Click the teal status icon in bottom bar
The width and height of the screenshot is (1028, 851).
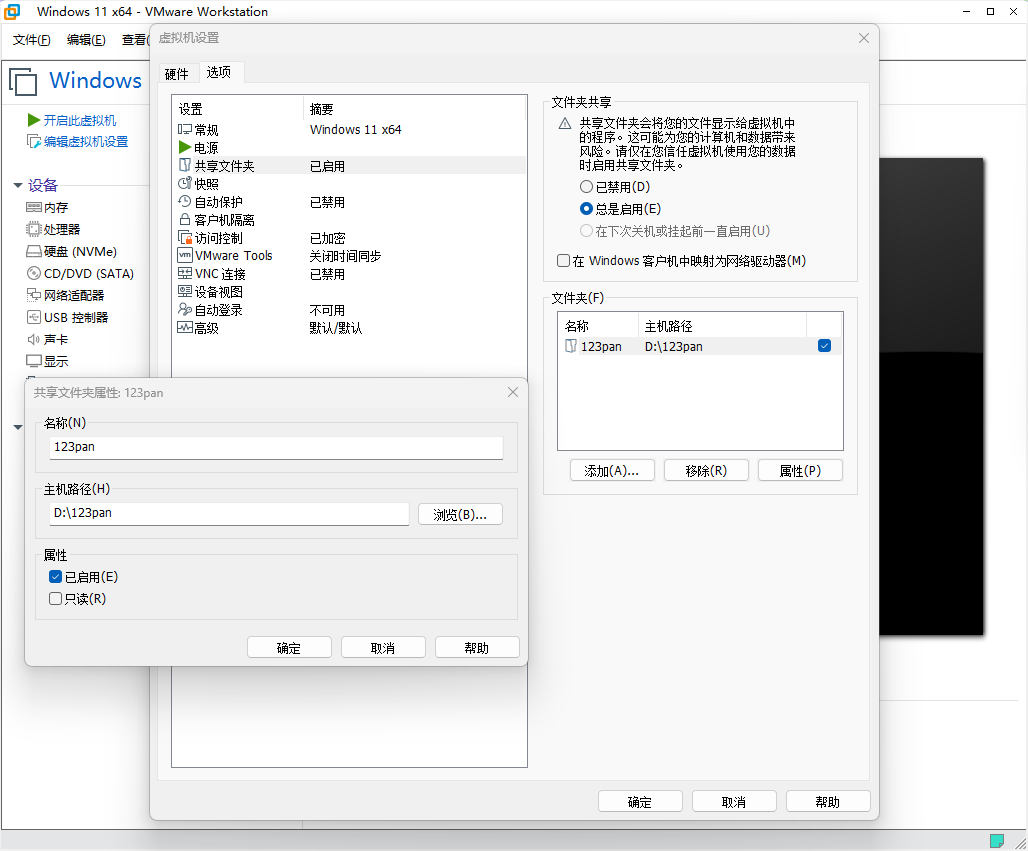click(x=997, y=841)
